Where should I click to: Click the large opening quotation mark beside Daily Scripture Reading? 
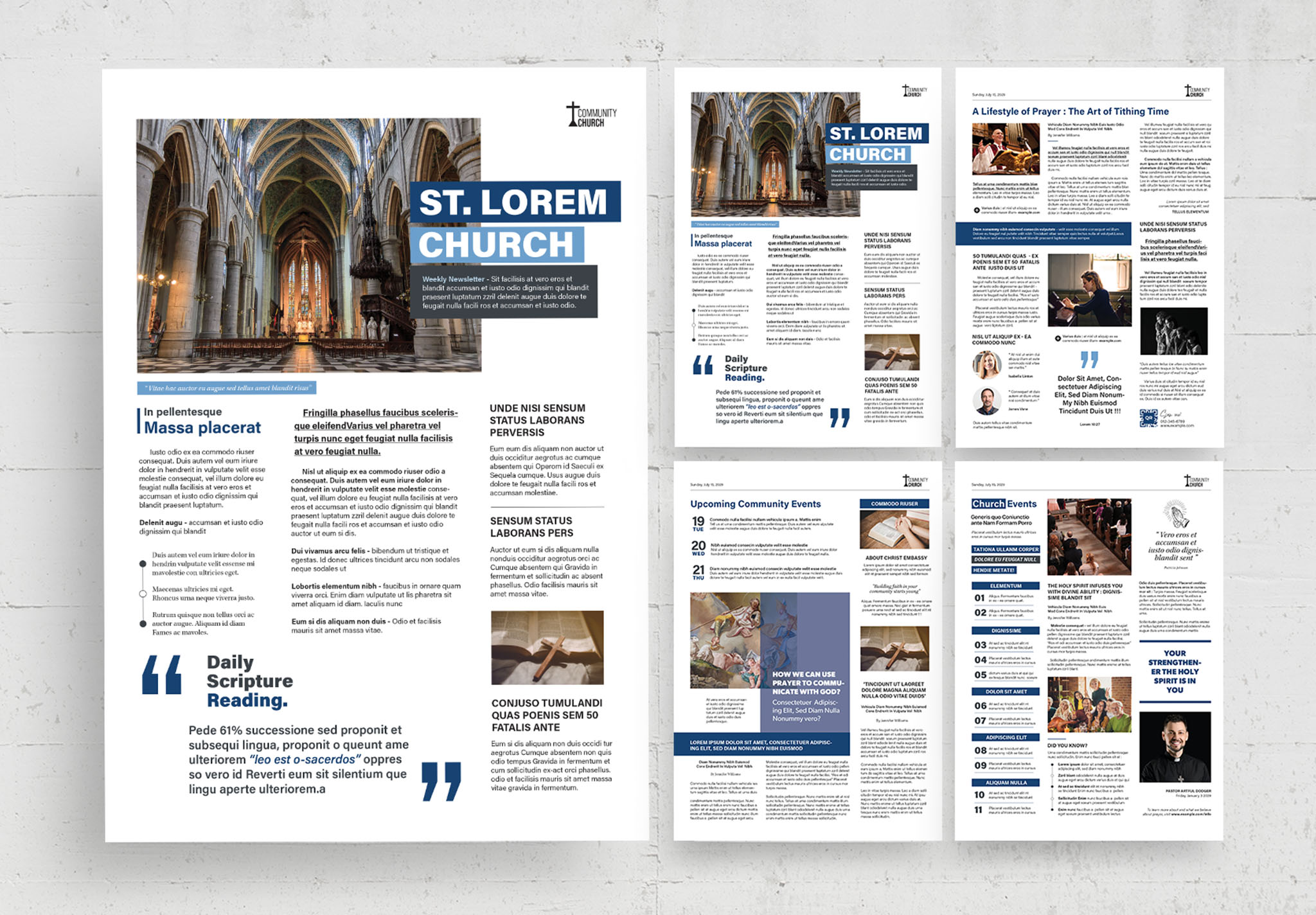coord(161,674)
